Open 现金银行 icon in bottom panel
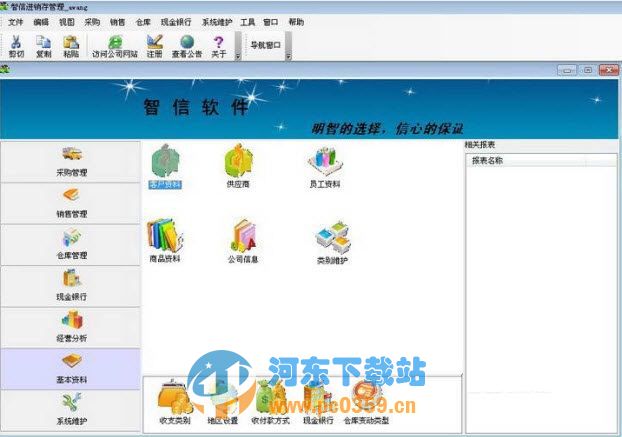 click(x=318, y=402)
